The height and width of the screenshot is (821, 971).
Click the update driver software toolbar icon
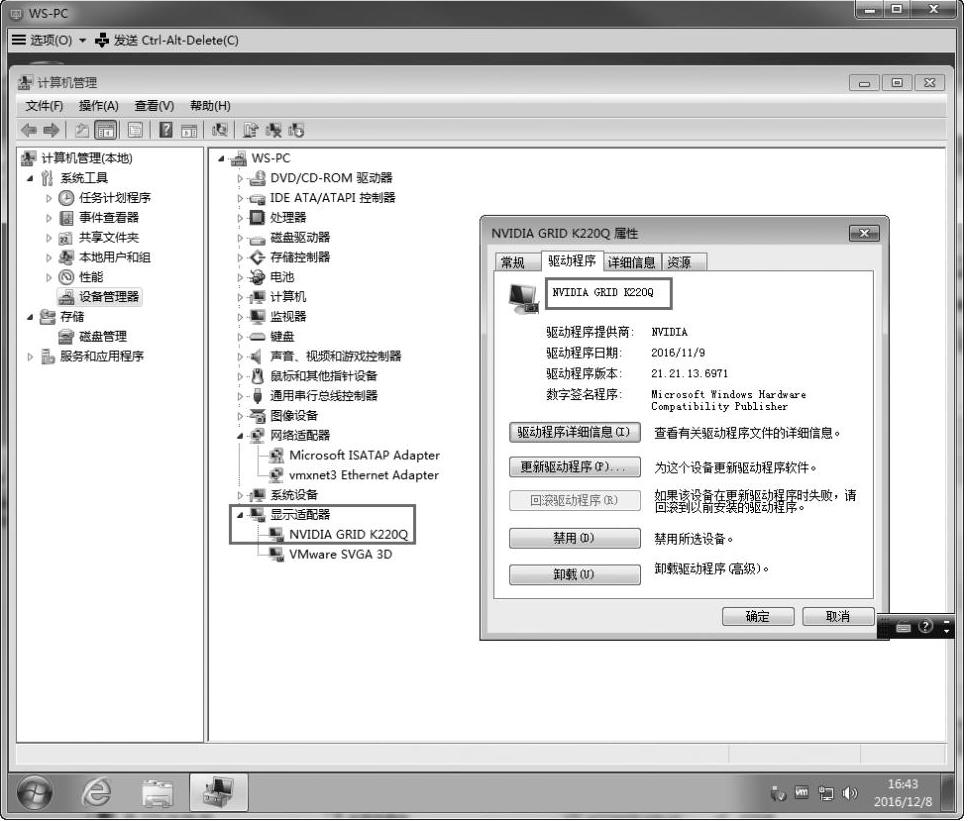(x=250, y=130)
